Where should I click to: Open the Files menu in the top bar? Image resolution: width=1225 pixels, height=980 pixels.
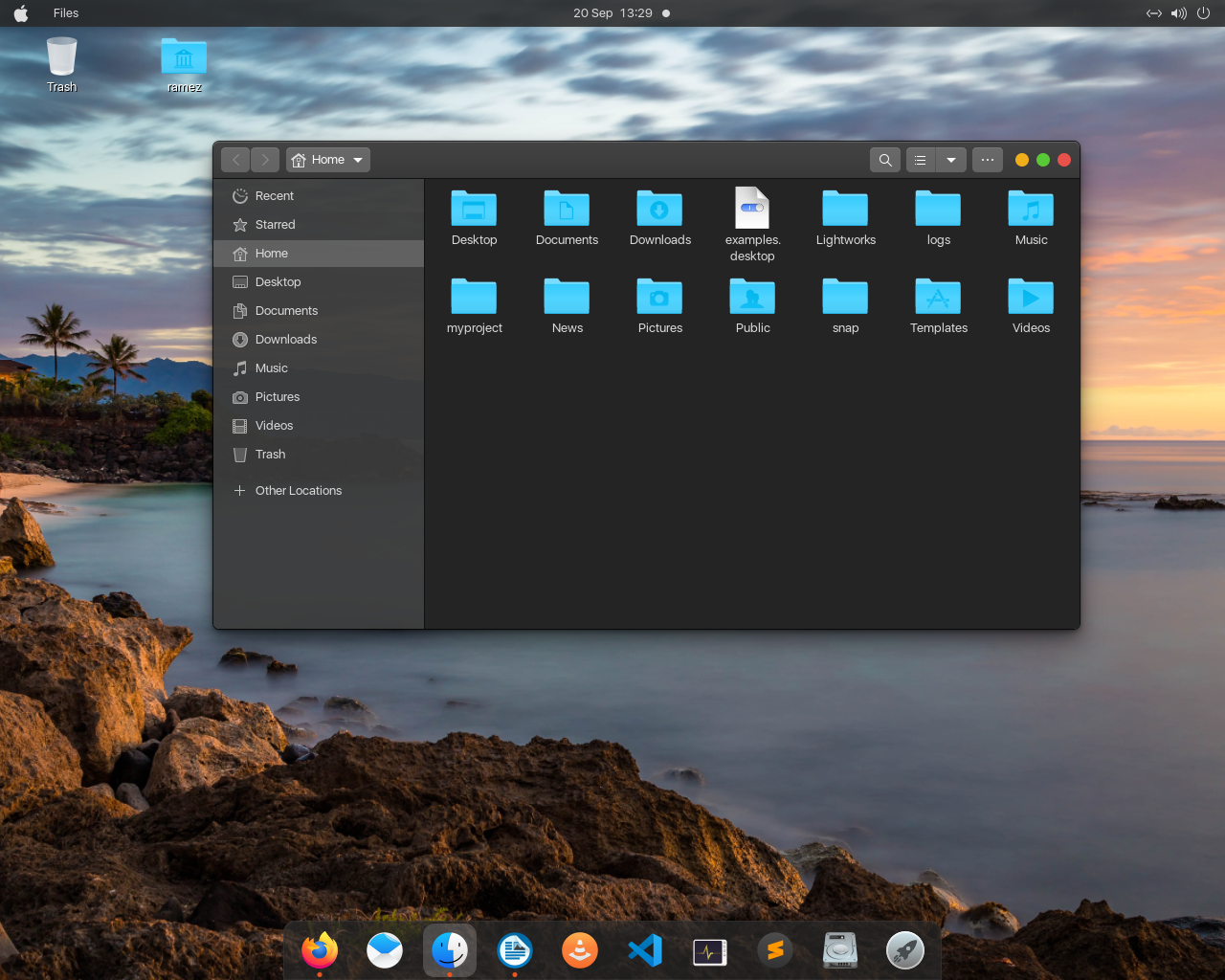pos(65,12)
